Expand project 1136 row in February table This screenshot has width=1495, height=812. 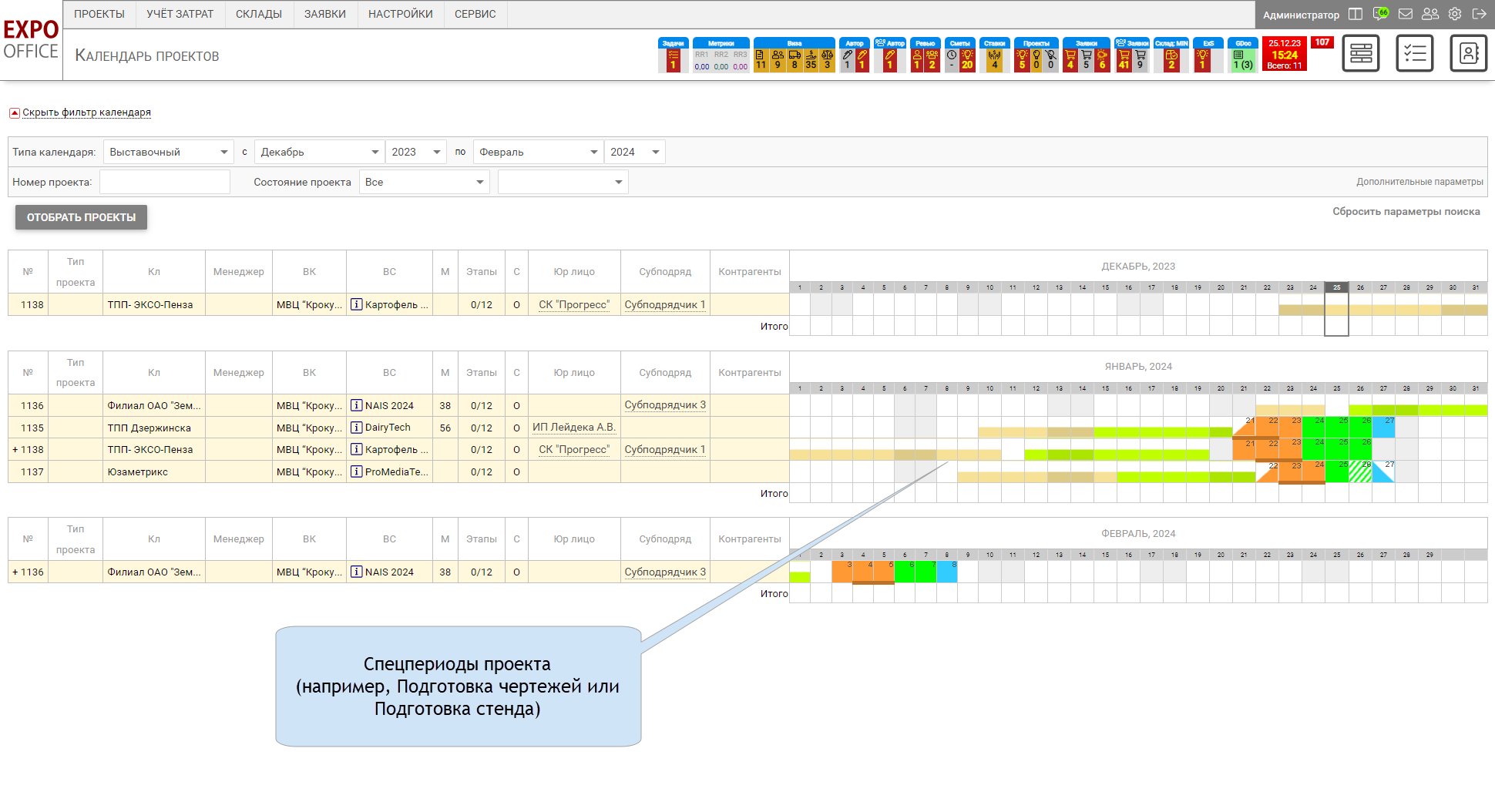[15, 572]
